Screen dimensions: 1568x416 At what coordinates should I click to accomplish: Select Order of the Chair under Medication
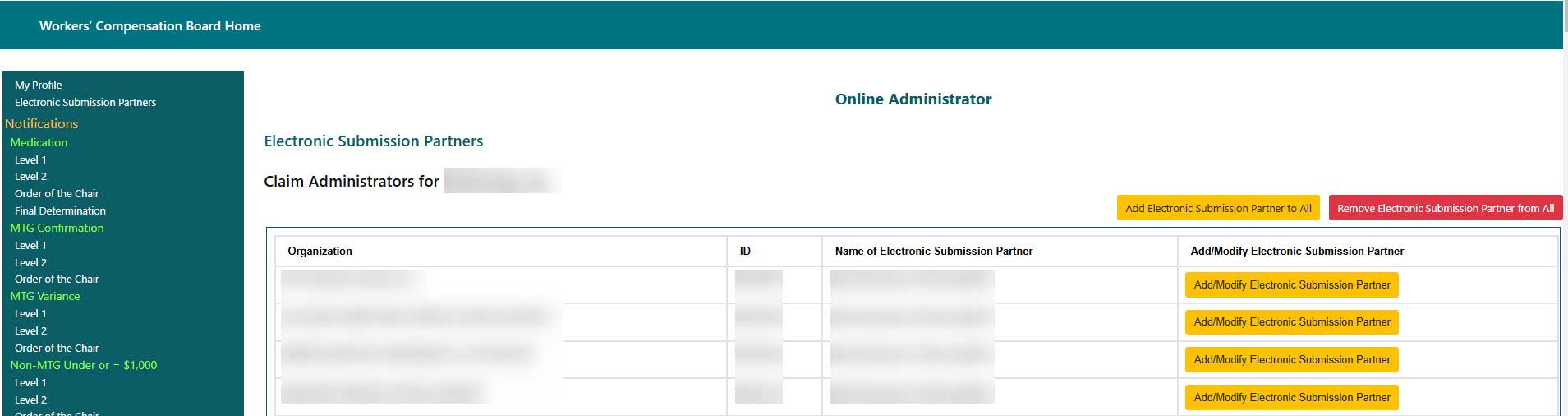coord(57,194)
